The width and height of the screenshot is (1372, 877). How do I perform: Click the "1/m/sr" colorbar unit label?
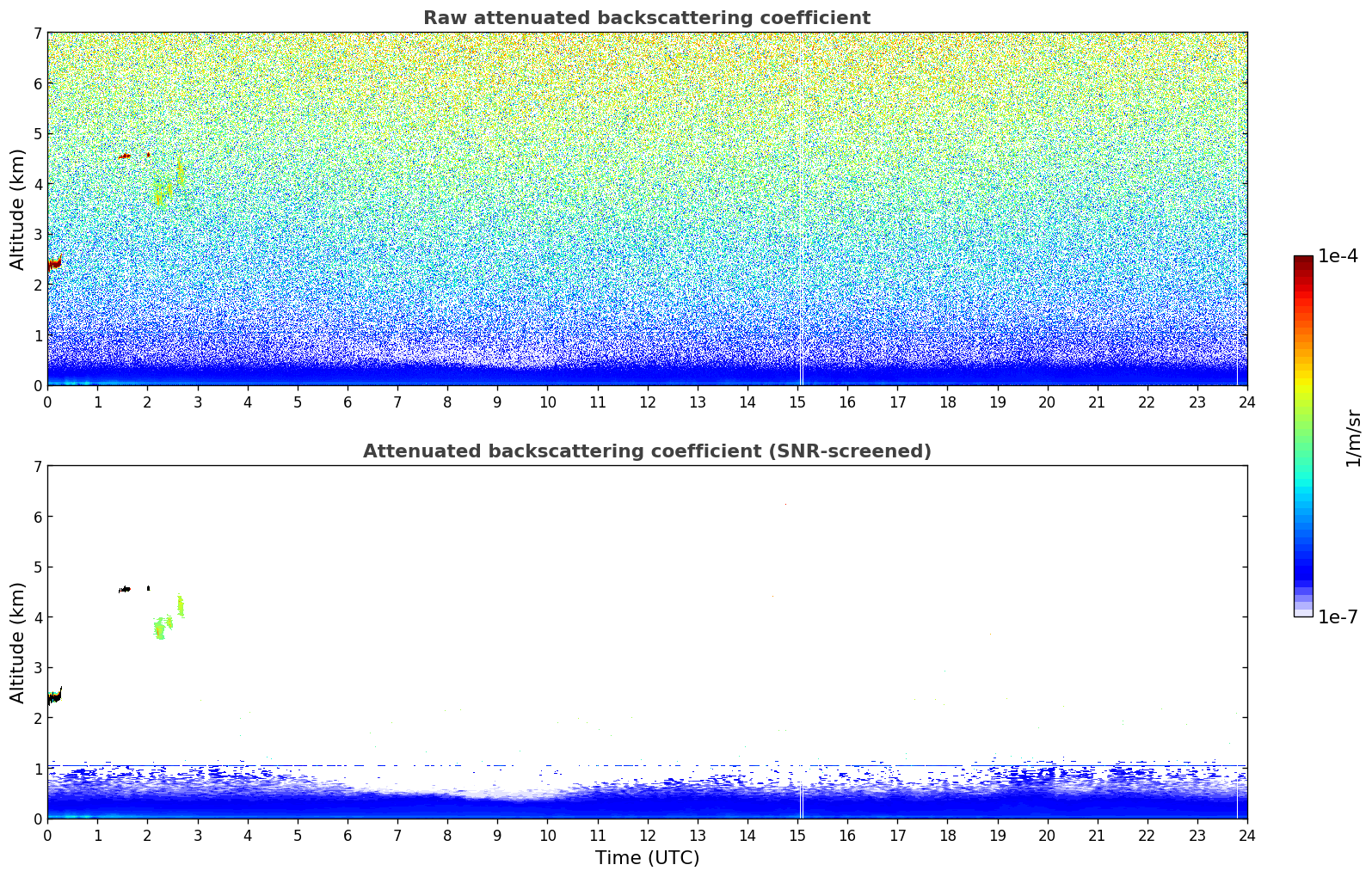(1353, 438)
